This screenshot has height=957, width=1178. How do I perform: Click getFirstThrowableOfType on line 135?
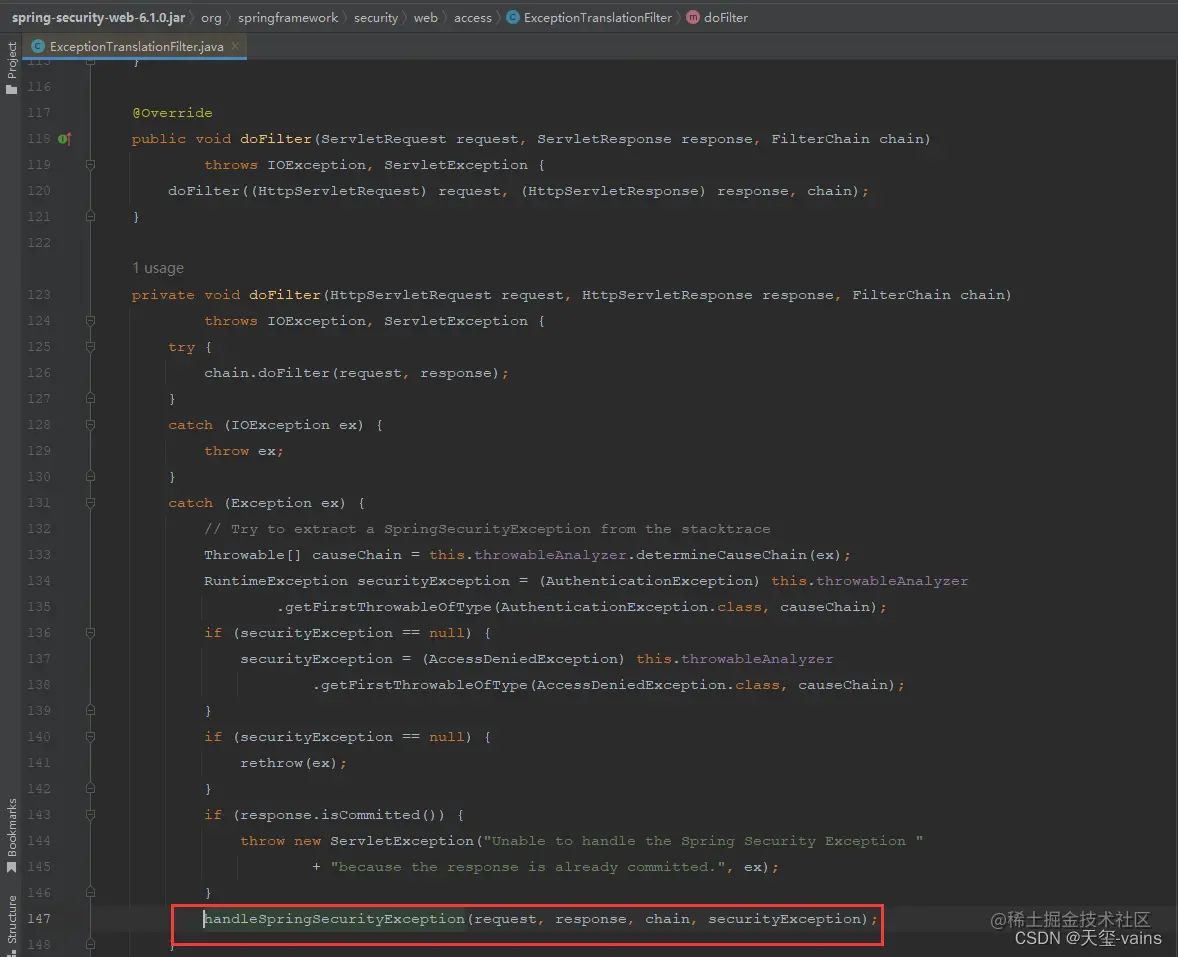tap(388, 606)
